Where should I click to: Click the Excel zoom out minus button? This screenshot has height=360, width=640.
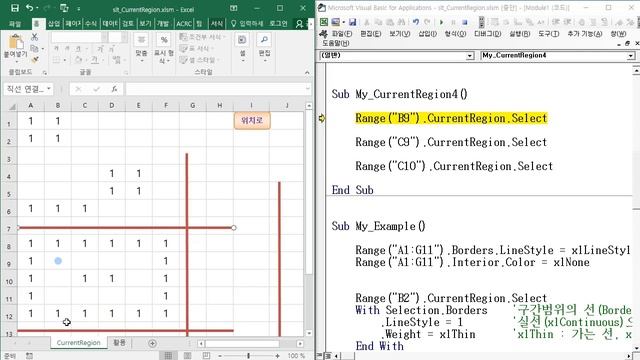220,356
